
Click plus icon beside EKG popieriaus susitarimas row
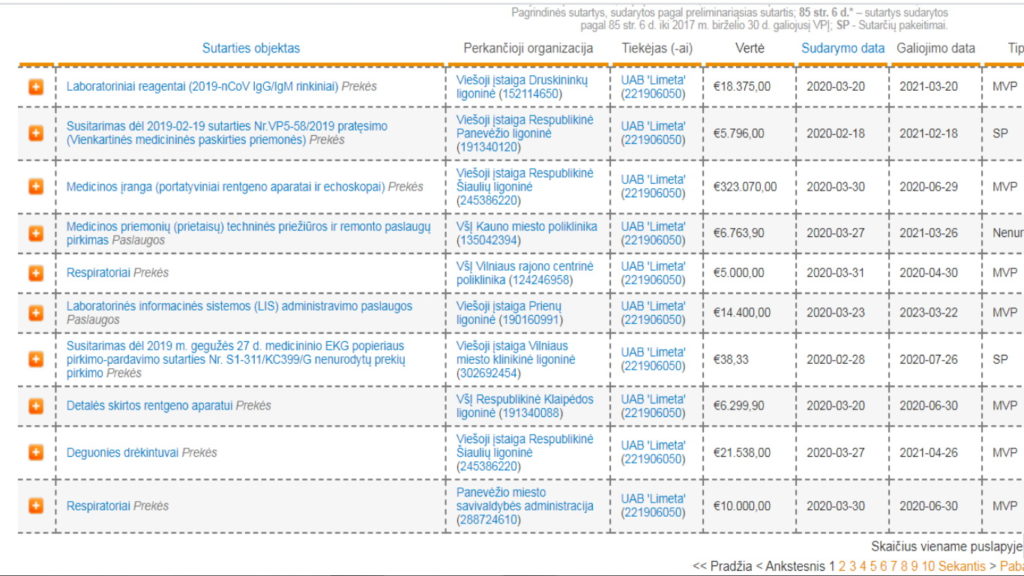(x=35, y=359)
